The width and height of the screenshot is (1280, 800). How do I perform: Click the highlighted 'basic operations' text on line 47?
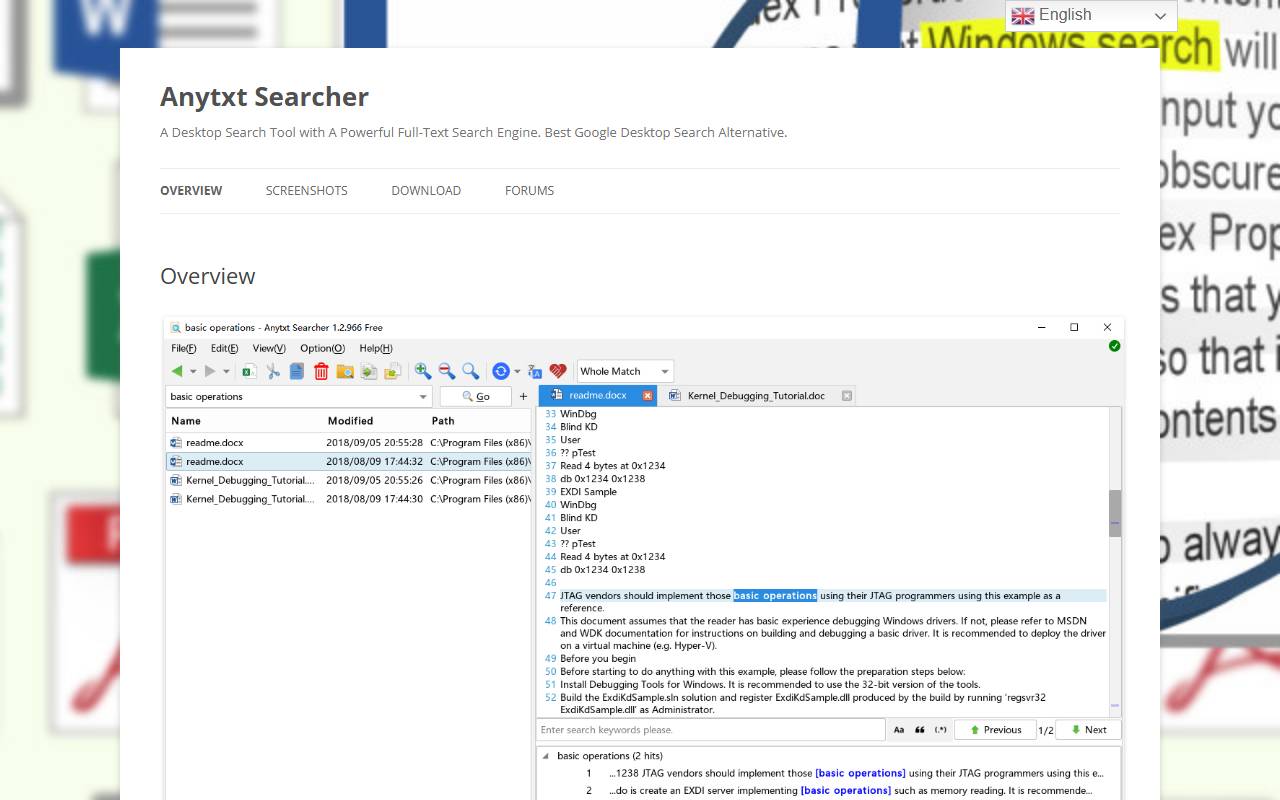[x=775, y=596]
